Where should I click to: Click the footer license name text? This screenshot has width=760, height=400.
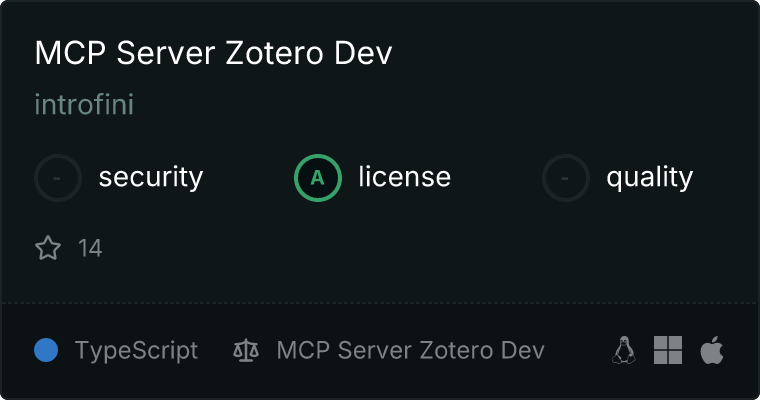point(410,351)
